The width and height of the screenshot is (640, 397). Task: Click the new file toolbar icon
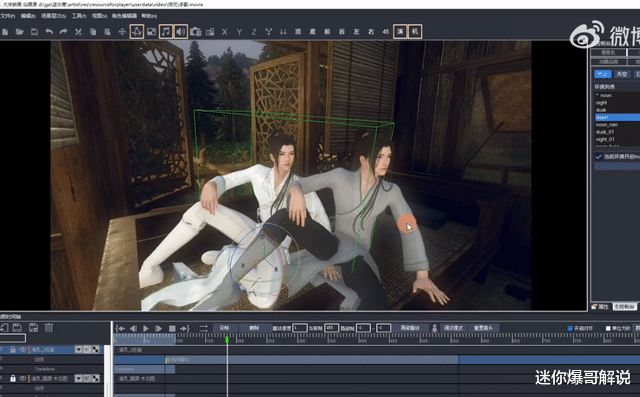point(5,32)
